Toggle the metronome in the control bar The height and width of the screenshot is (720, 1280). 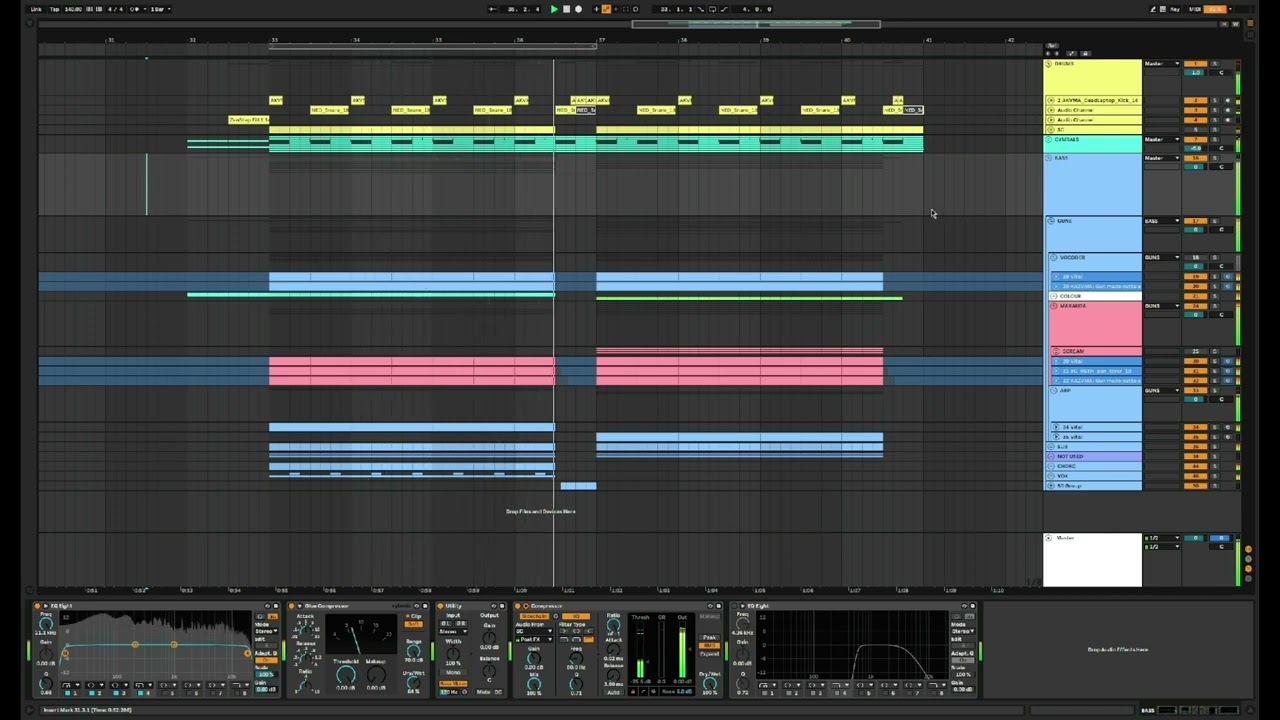[136, 9]
